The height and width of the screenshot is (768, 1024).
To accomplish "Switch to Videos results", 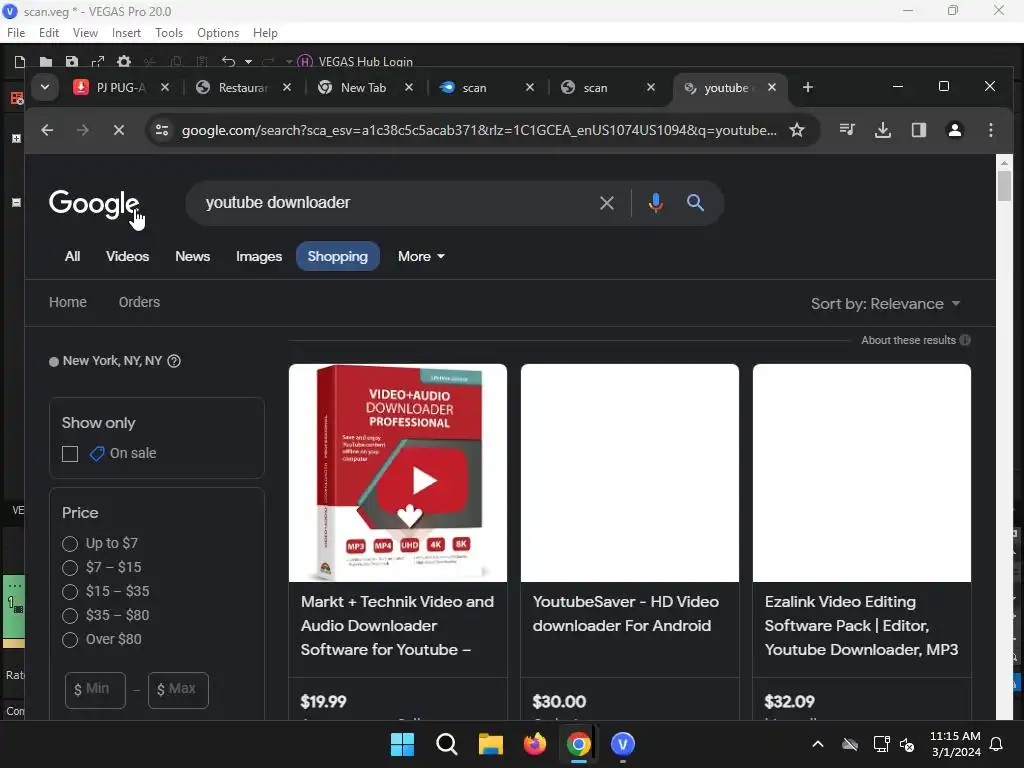I will pyautogui.click(x=127, y=256).
